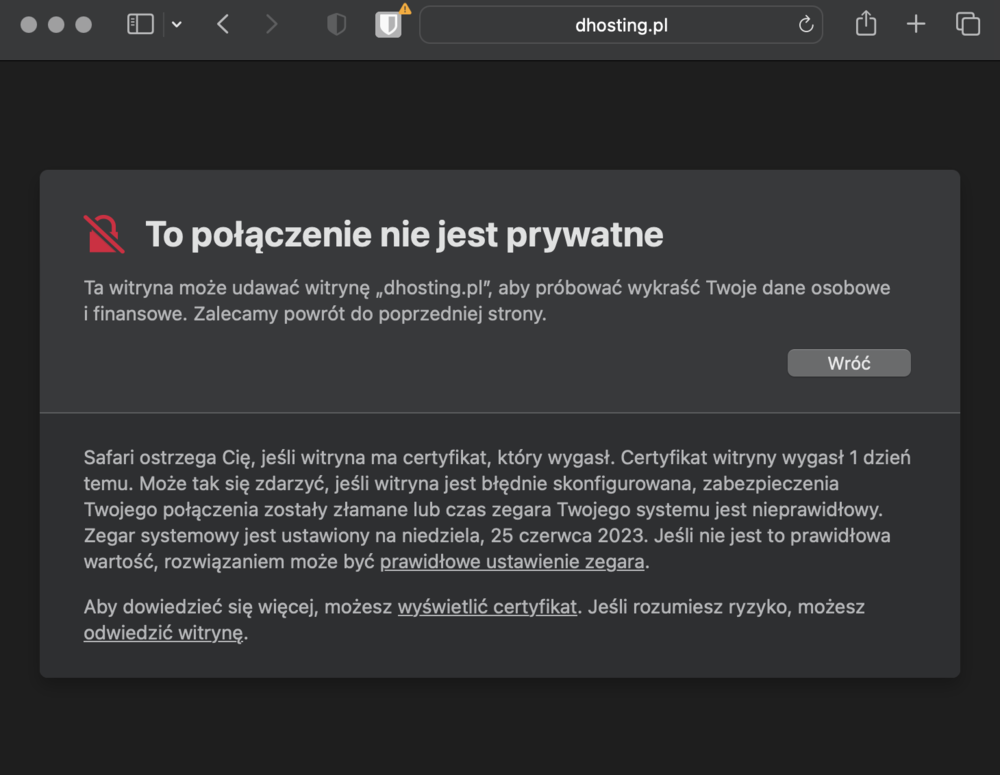
Task: Open a new tab with the plus icon
Action: pyautogui.click(x=915, y=24)
